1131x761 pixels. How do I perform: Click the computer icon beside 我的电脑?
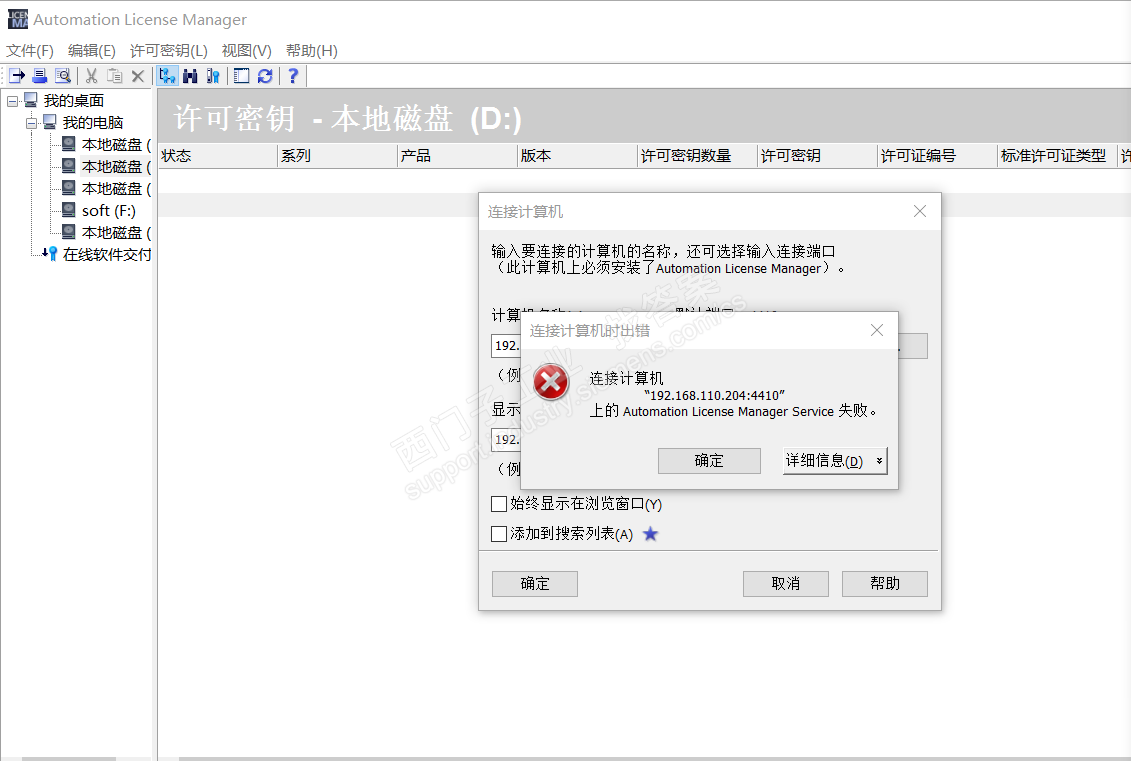50,122
